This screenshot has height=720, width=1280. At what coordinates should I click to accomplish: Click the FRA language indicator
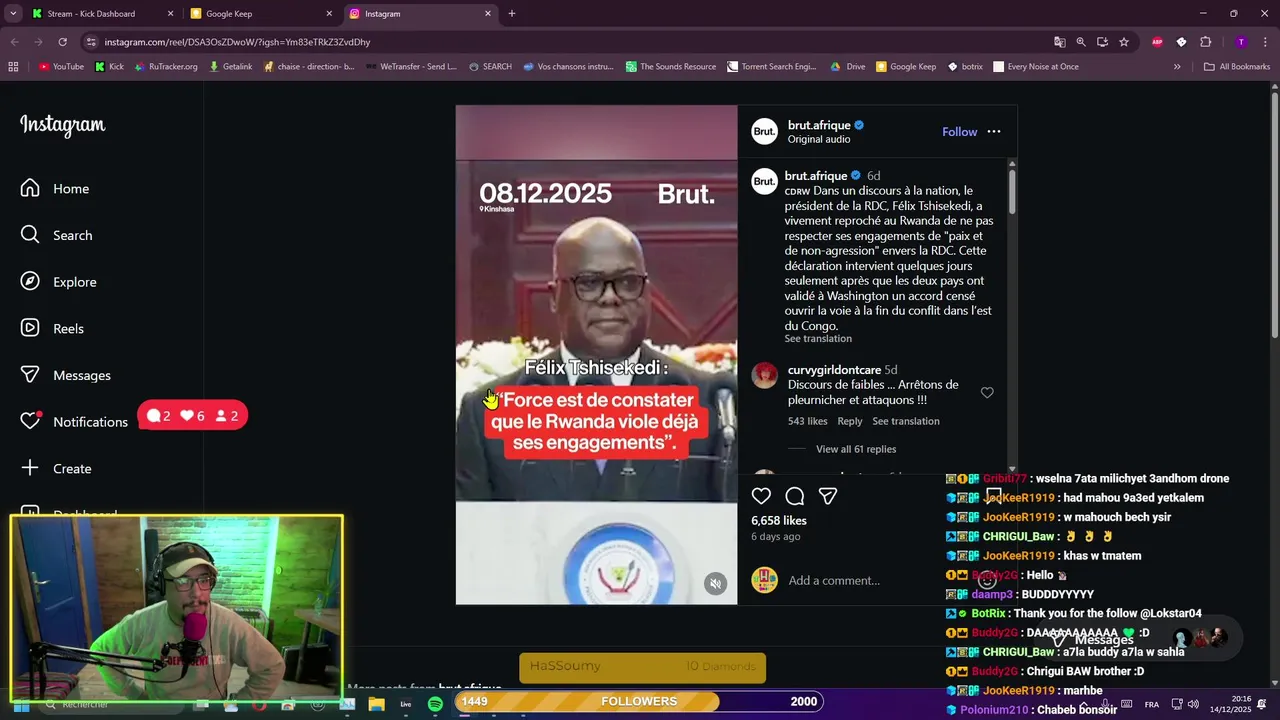[x=1151, y=704]
